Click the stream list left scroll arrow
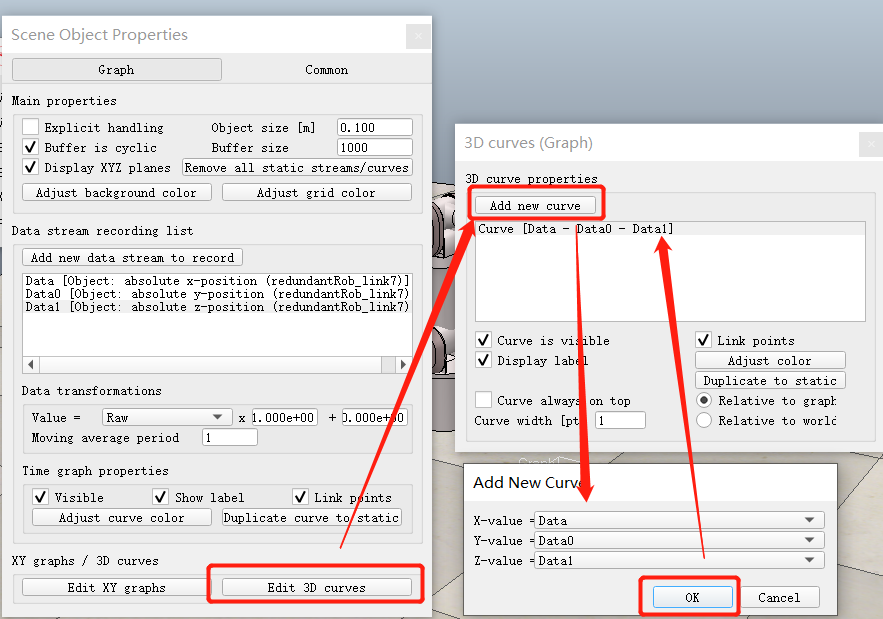 (x=31, y=364)
